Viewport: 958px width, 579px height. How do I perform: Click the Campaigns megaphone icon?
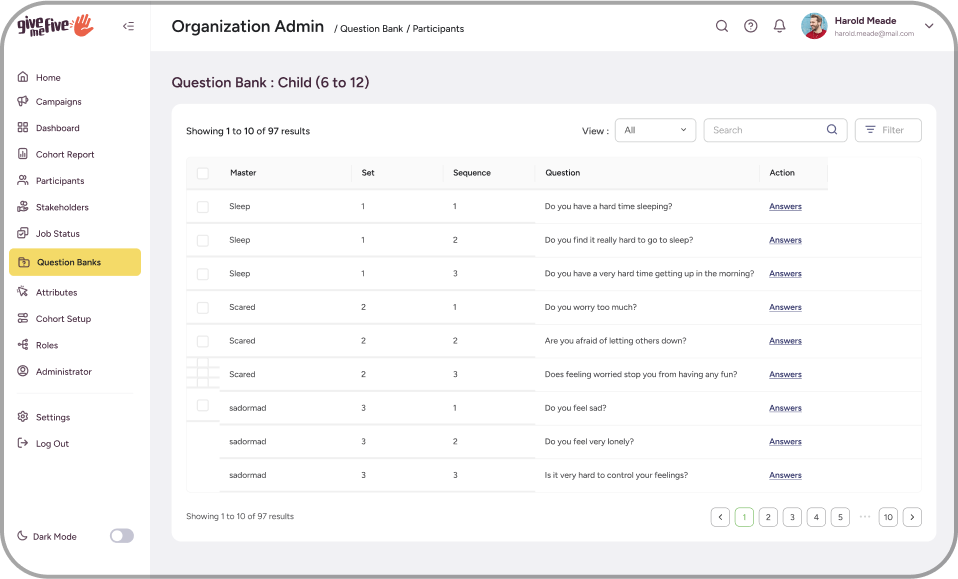point(23,101)
